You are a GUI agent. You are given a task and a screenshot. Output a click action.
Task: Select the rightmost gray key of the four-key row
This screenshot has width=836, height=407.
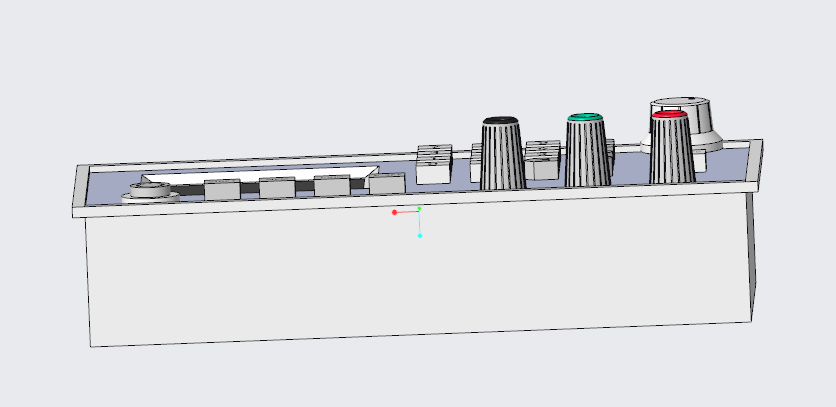click(x=388, y=183)
